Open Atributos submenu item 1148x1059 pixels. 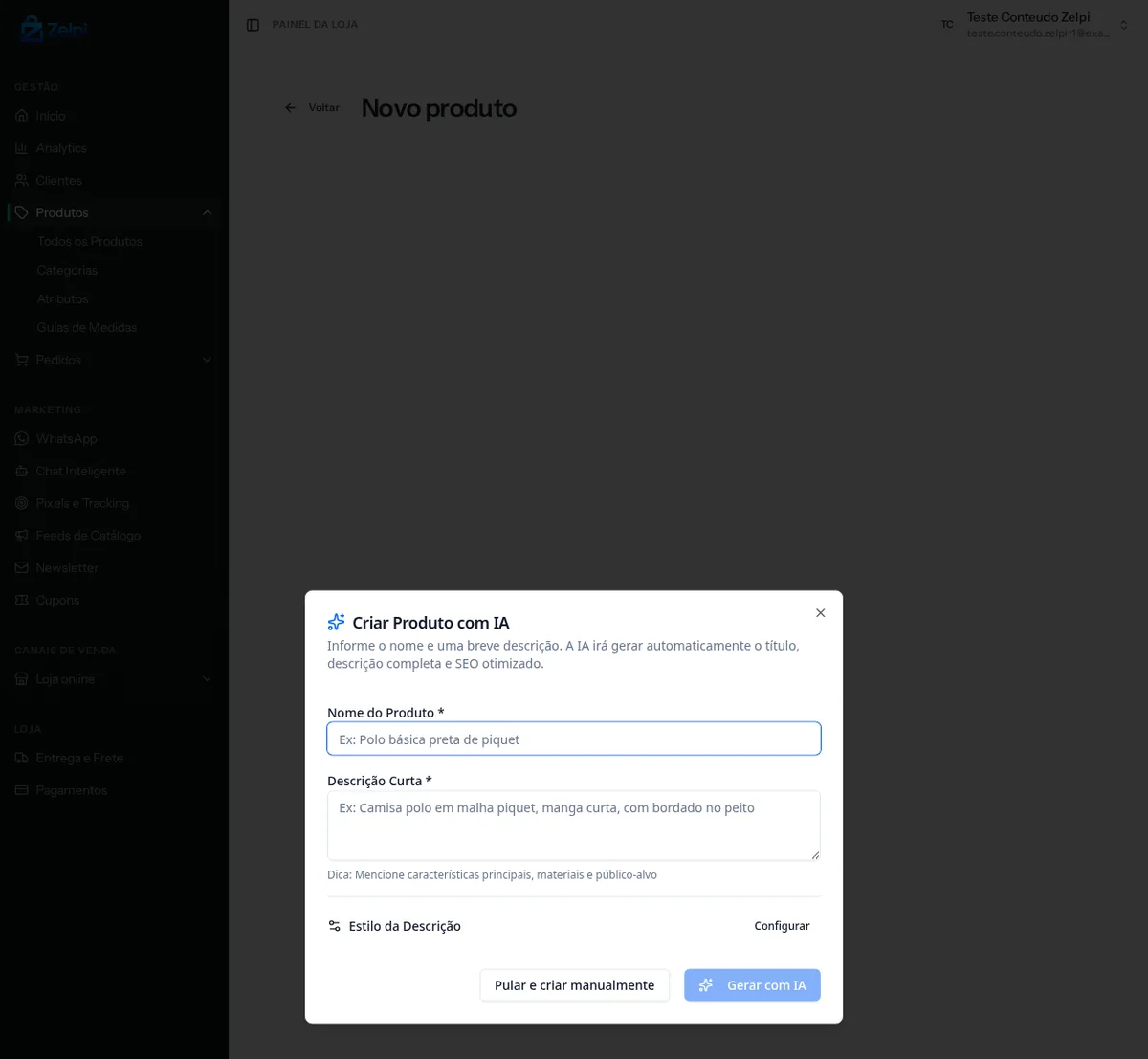(x=63, y=298)
